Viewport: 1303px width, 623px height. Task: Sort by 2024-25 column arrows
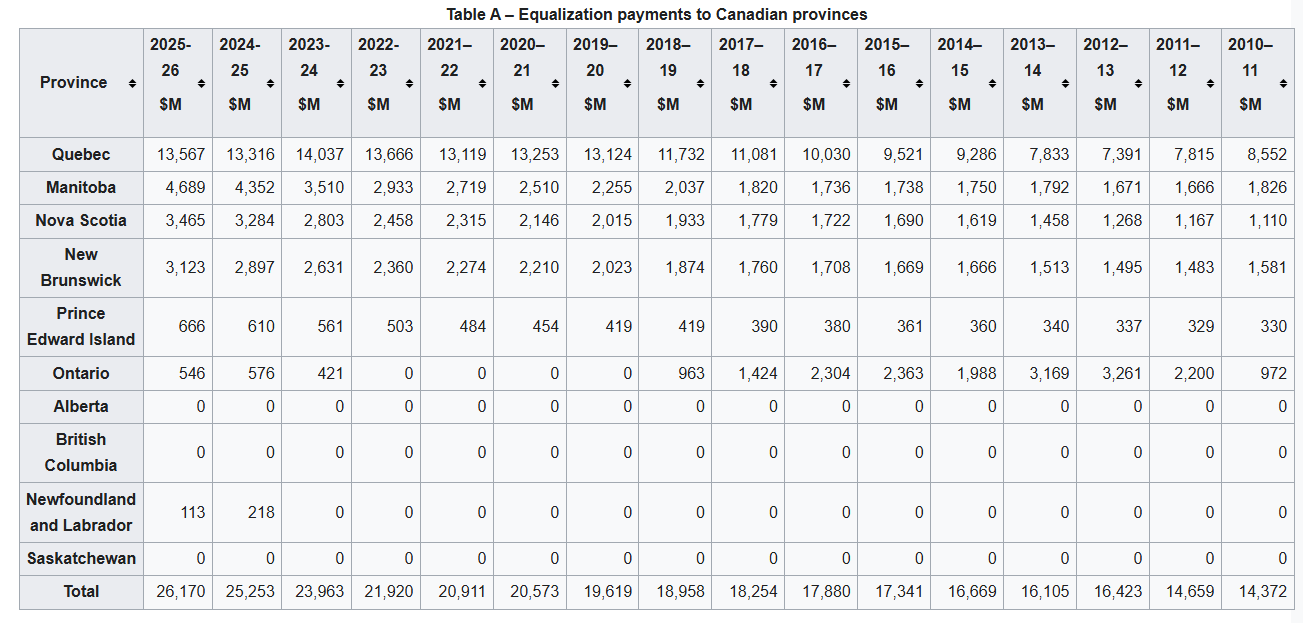point(271,83)
